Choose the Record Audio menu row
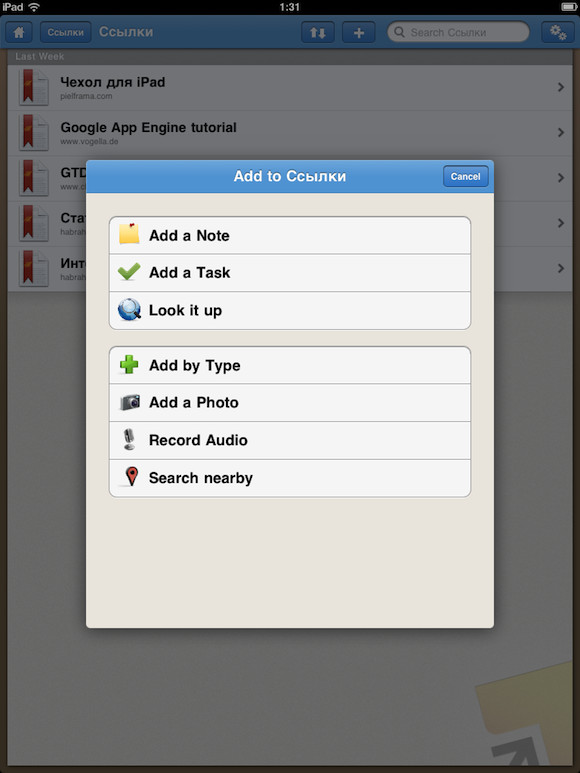The height and width of the screenshot is (773, 580). pos(290,440)
